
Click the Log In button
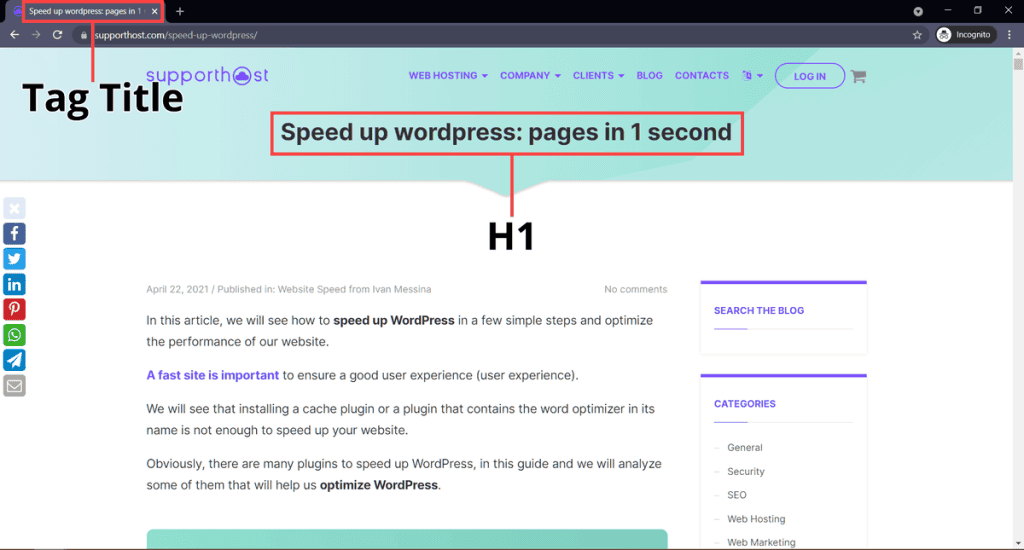[x=810, y=76]
